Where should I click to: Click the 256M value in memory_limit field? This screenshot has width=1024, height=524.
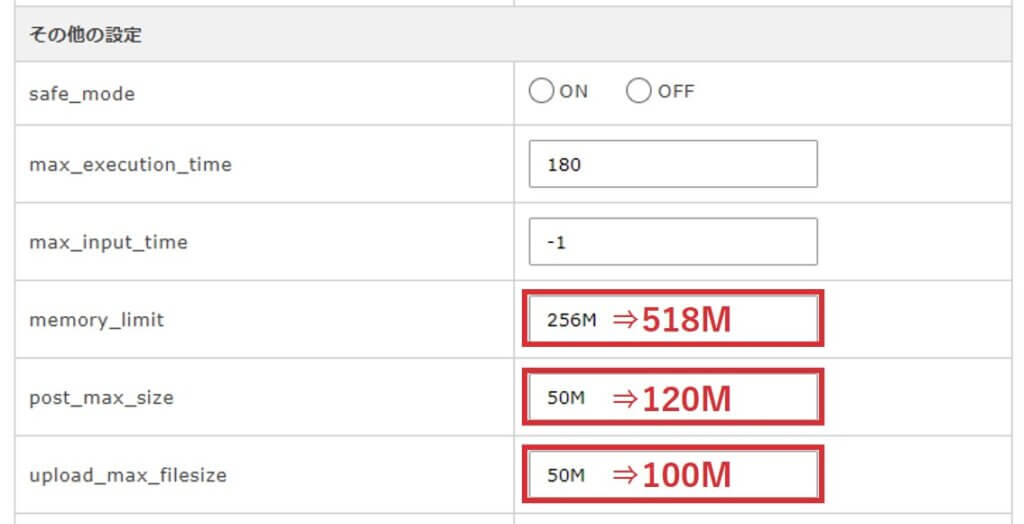[x=571, y=320]
